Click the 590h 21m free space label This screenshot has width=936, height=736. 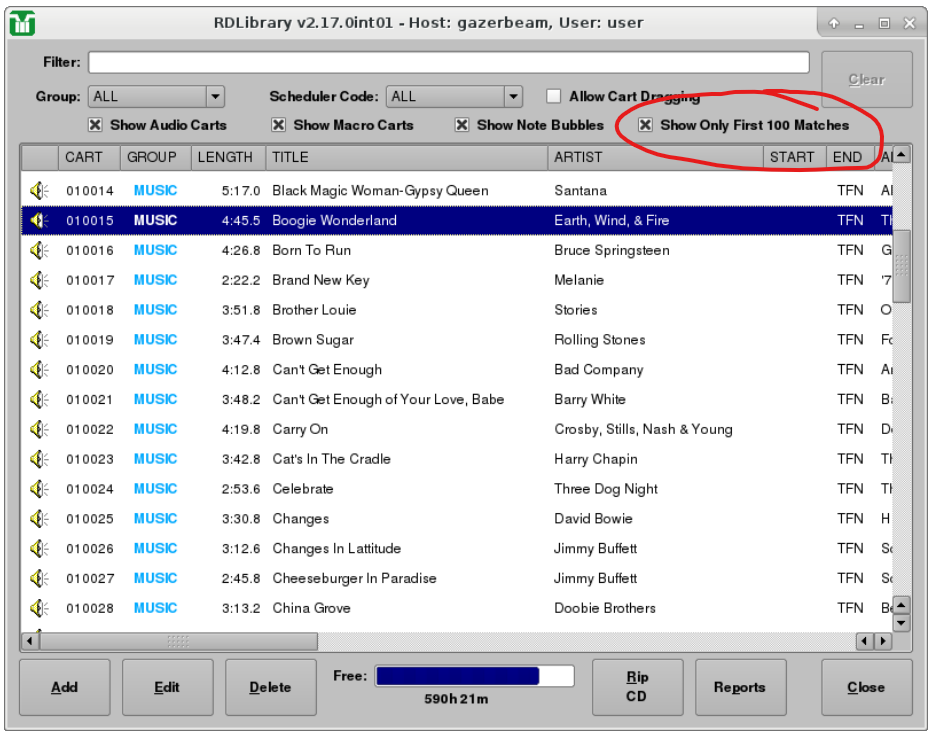(x=456, y=699)
